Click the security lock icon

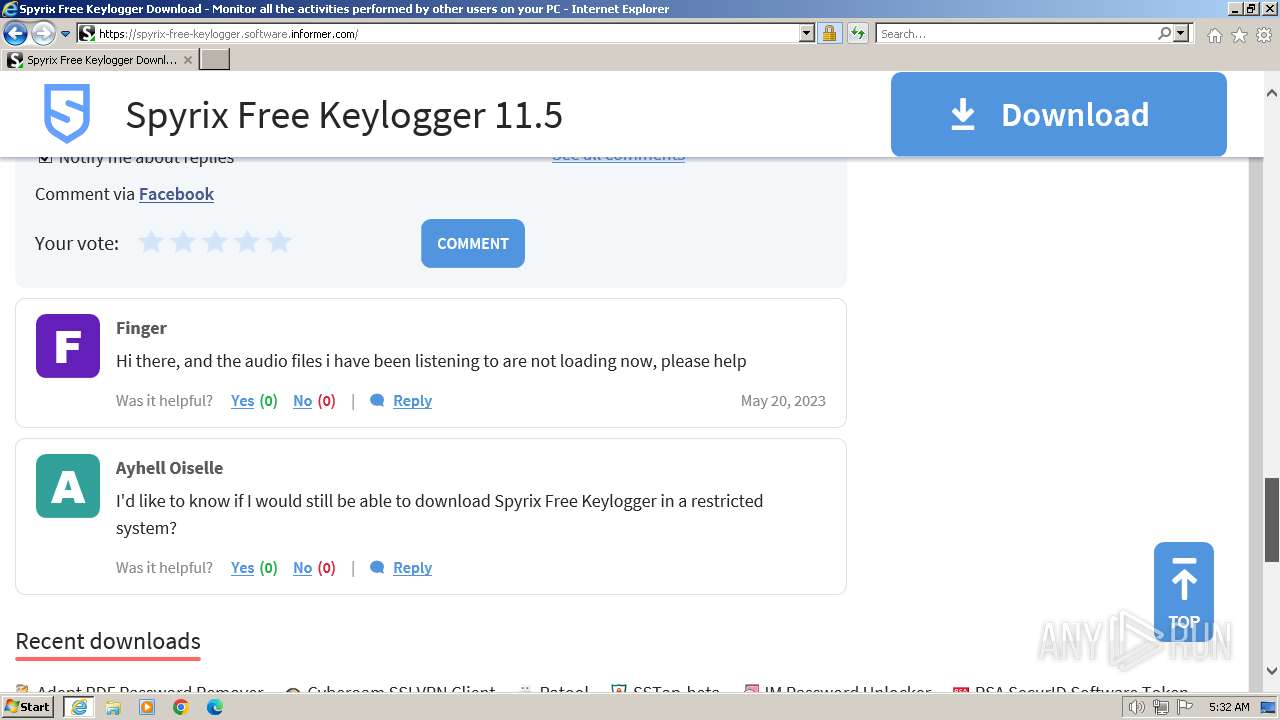pyautogui.click(x=829, y=34)
